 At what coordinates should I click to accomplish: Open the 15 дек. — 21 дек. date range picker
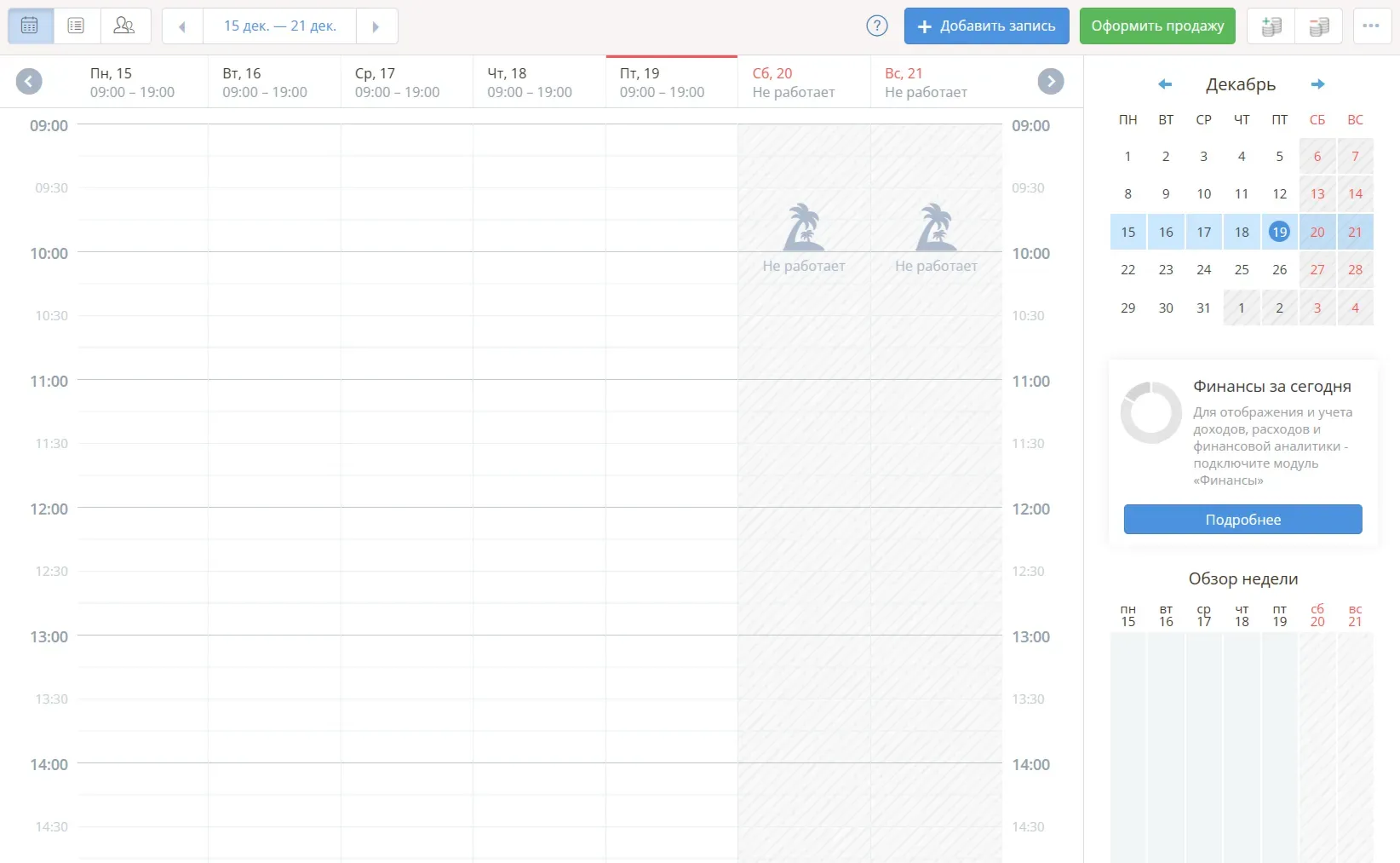pos(279,26)
